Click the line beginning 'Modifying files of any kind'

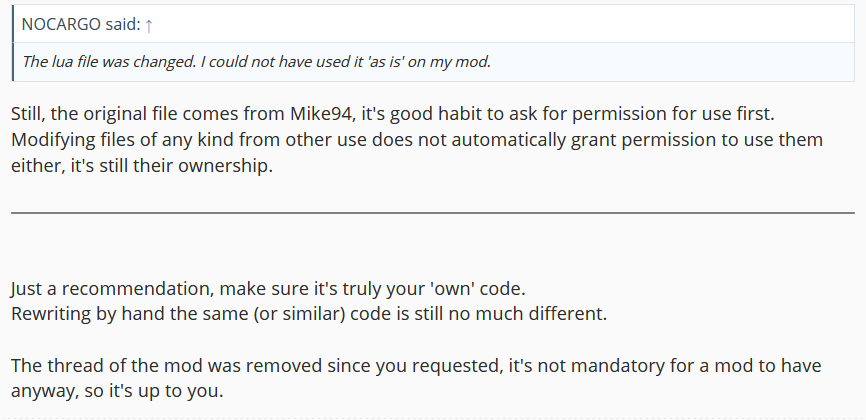[417, 140]
